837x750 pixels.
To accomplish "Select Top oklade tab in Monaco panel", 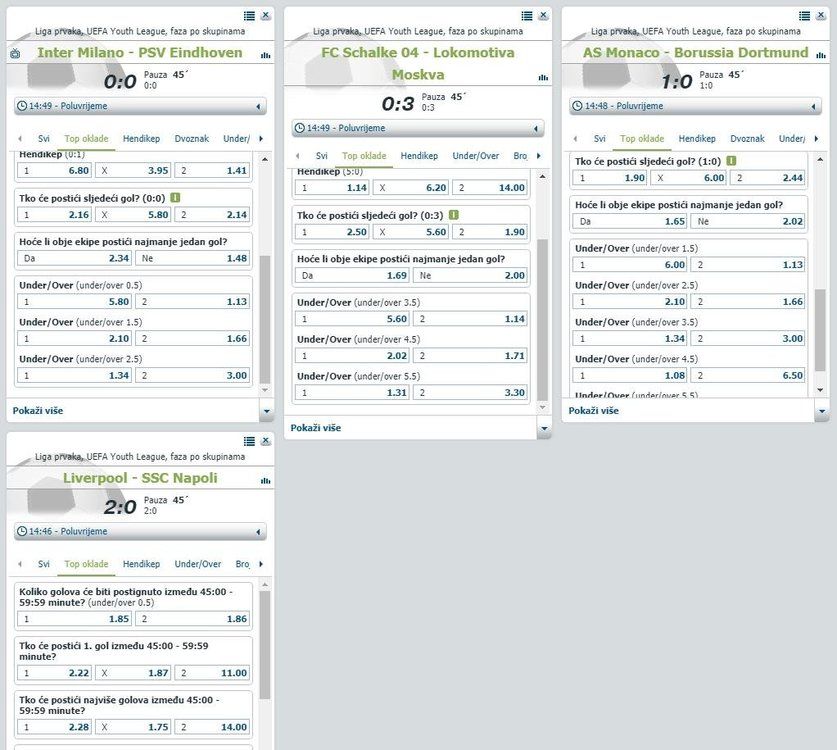I will coord(642,139).
